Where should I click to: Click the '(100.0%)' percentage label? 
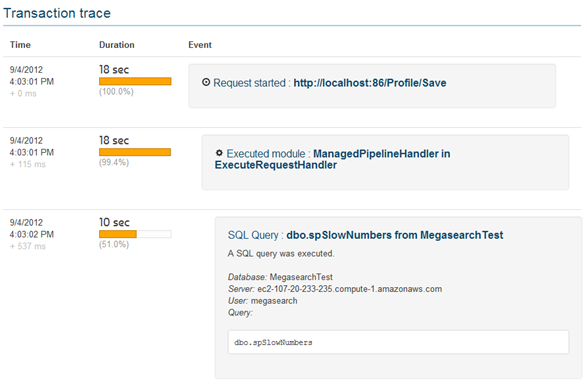click(x=116, y=92)
